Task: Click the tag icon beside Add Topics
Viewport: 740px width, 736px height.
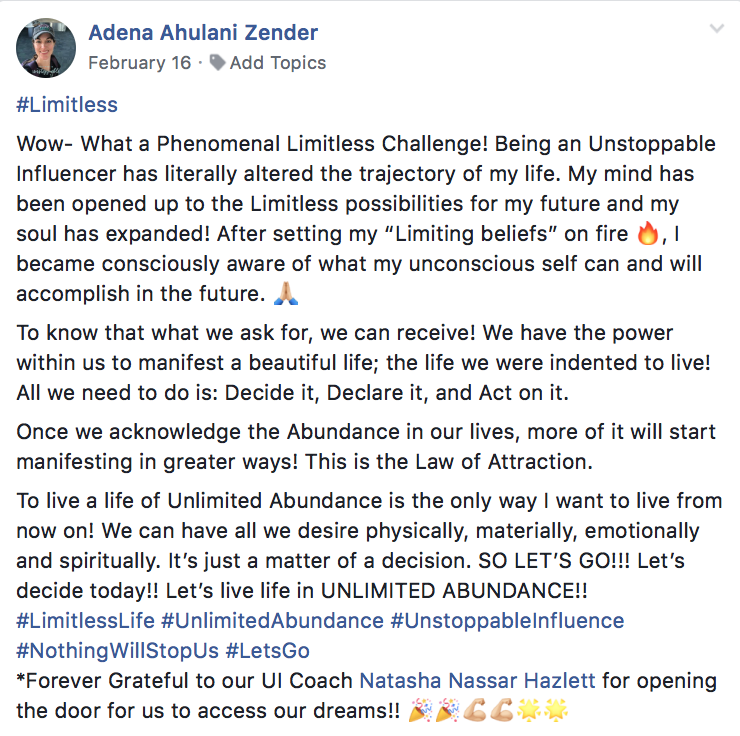Action: 216,63
